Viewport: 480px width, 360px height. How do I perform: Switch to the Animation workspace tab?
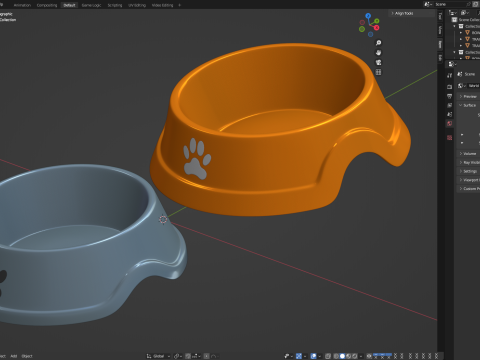click(22, 5)
